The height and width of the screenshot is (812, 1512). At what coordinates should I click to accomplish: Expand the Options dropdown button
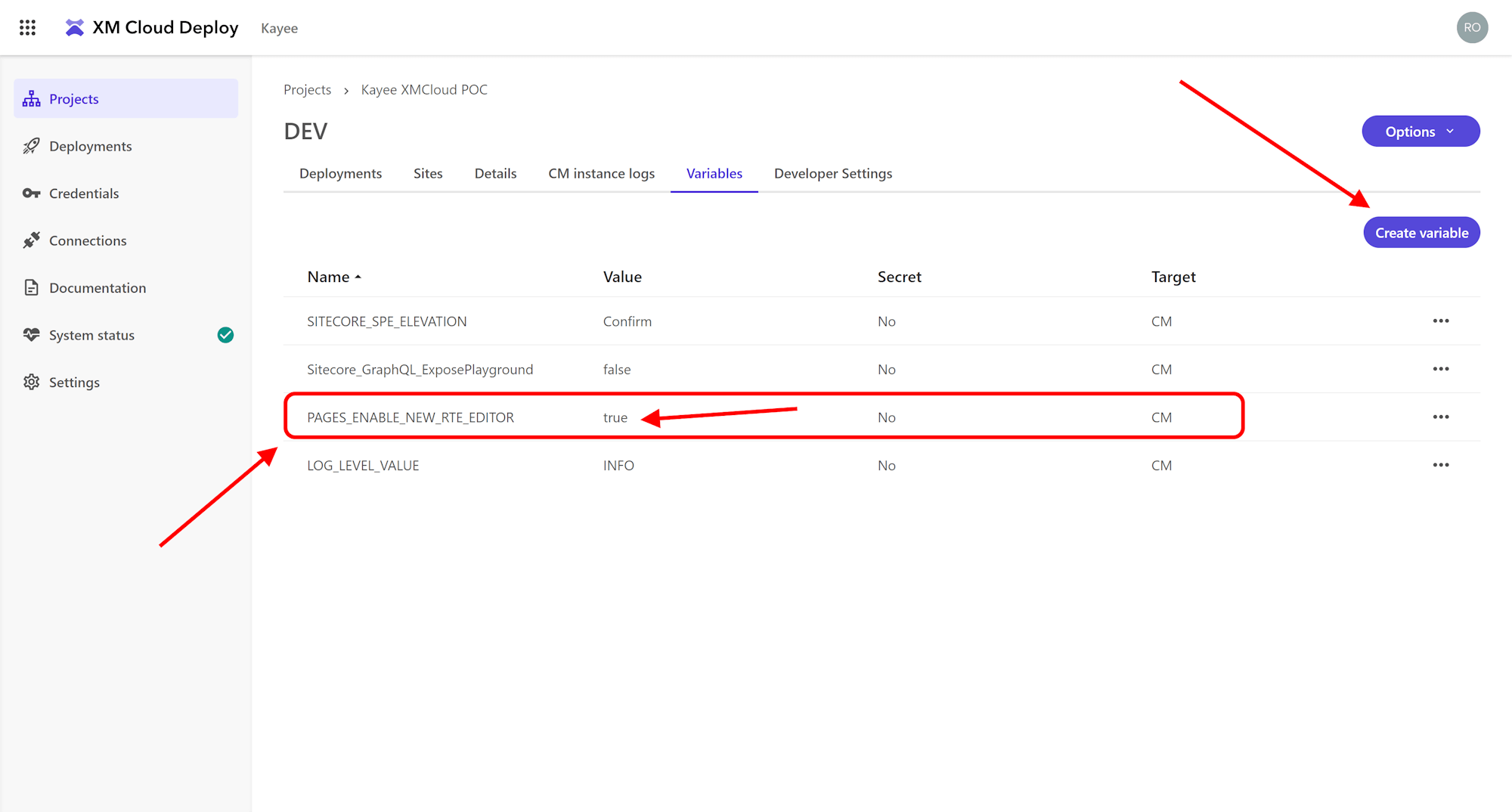(x=1420, y=132)
